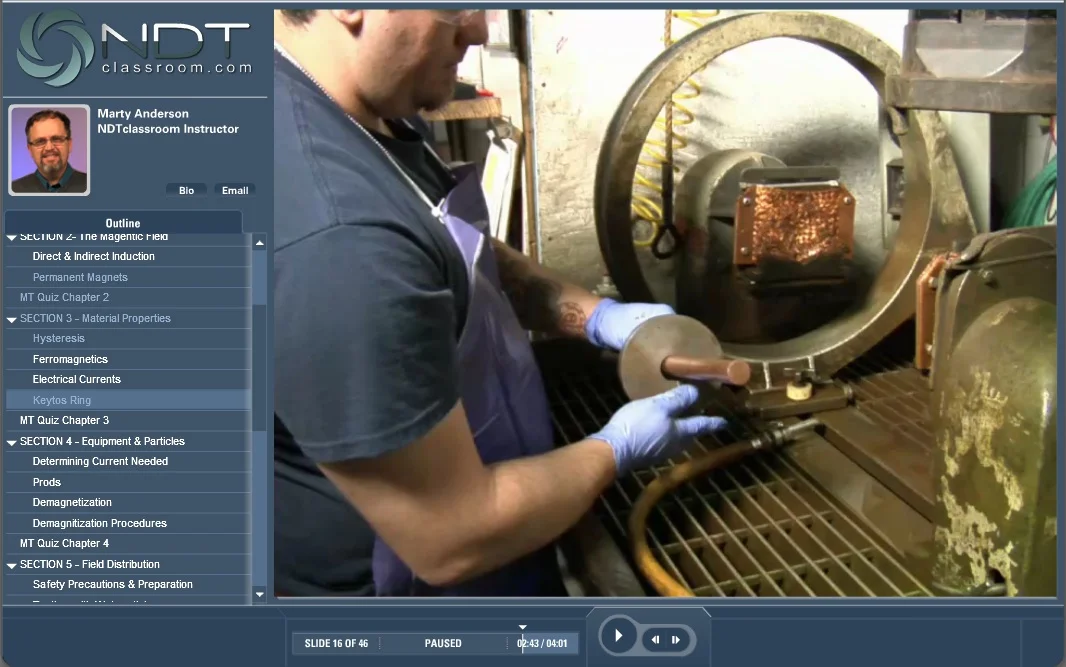Click Marty Anderson's instructor photo
Image resolution: width=1066 pixels, height=667 pixels.
tap(49, 150)
